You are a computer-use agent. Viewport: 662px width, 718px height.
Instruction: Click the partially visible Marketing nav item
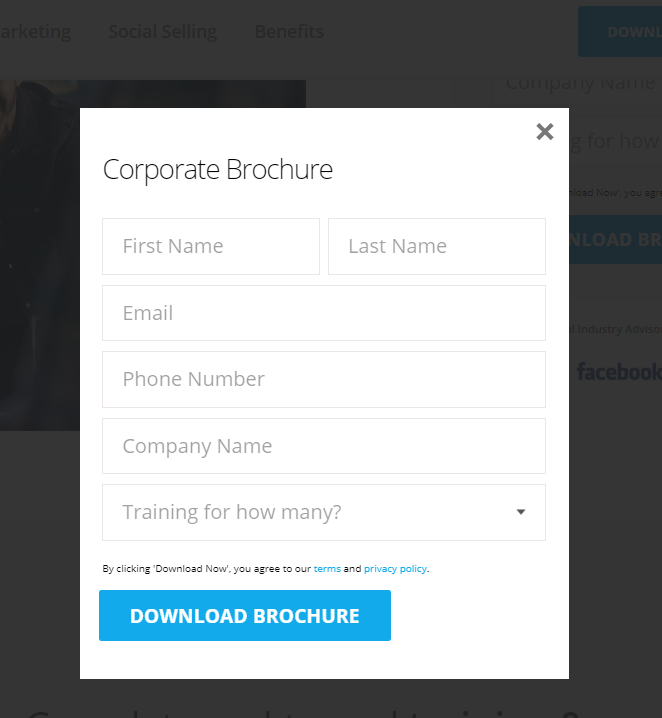(x=35, y=32)
